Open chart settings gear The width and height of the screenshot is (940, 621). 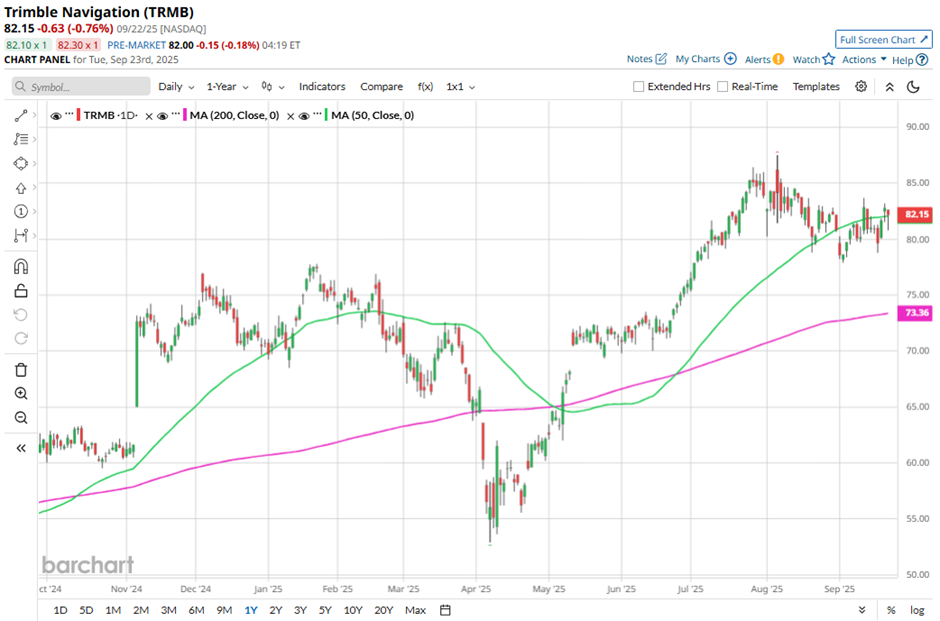click(861, 87)
